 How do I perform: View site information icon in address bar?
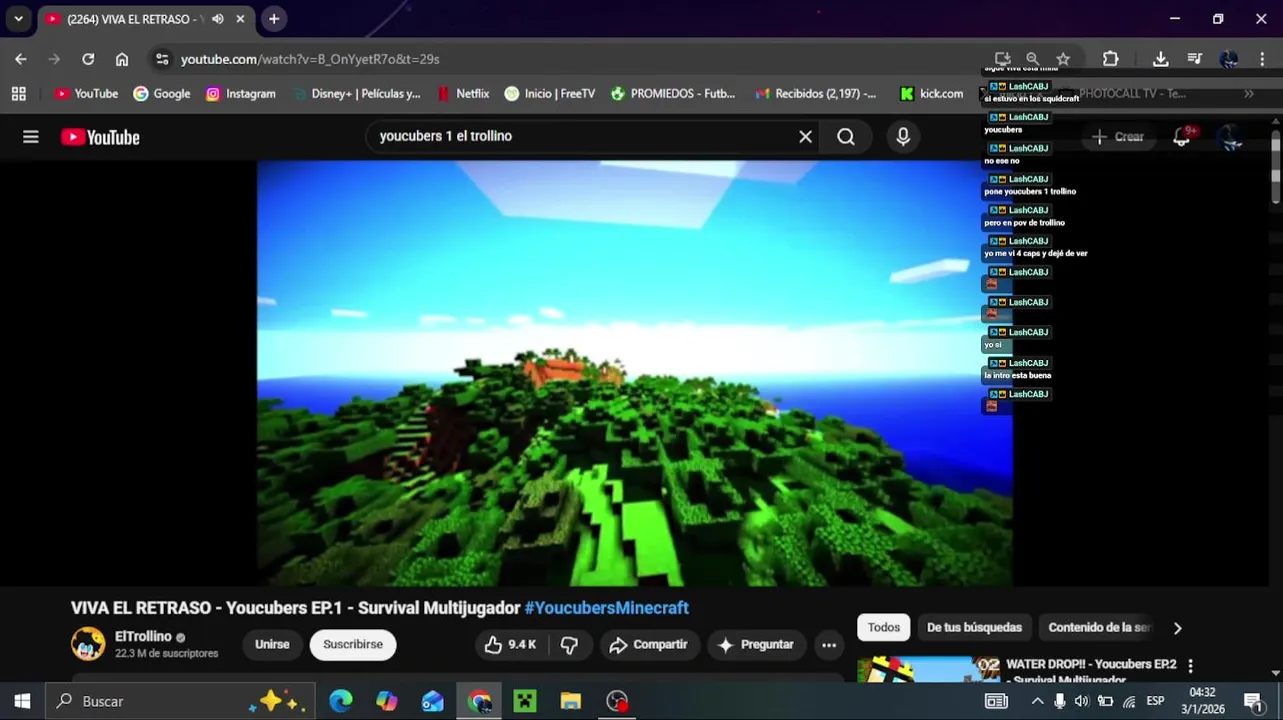pos(162,59)
